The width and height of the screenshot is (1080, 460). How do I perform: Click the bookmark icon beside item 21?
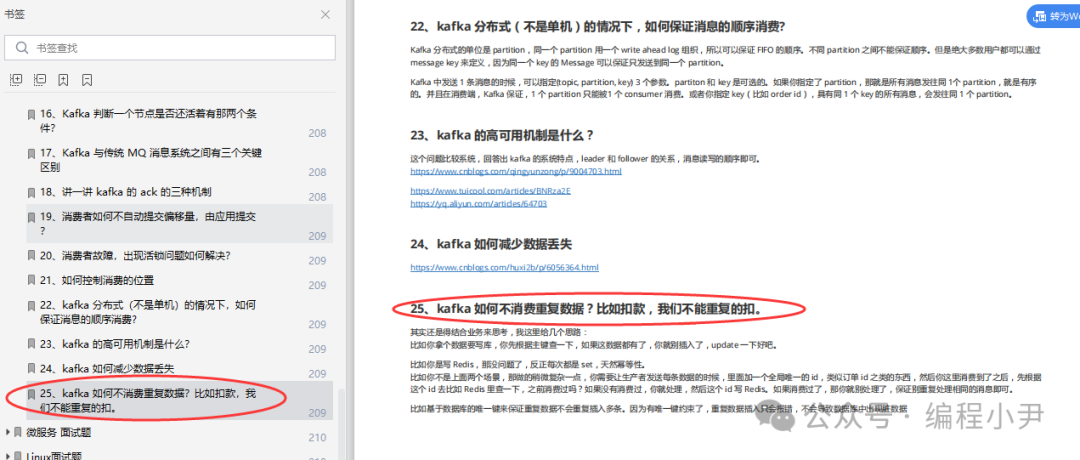30,280
